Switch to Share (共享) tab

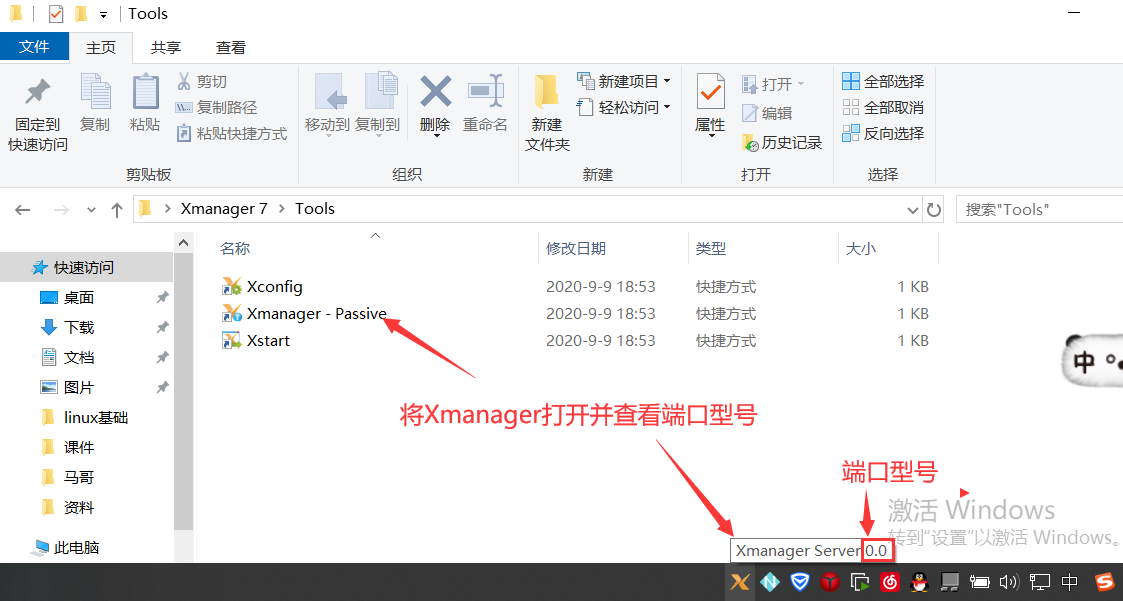pos(165,47)
